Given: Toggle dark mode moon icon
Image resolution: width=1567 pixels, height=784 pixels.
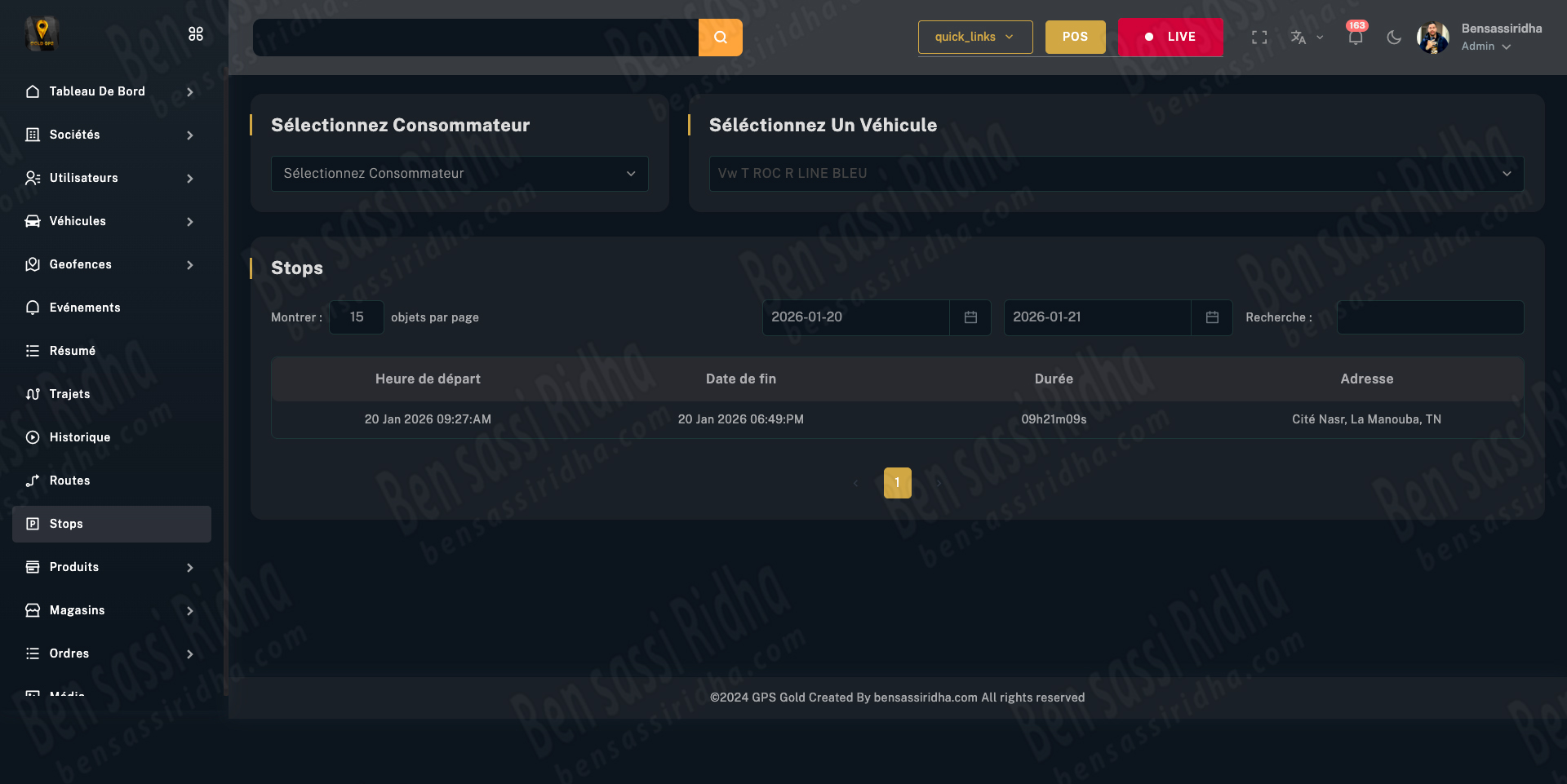Looking at the screenshot, I should point(1394,38).
